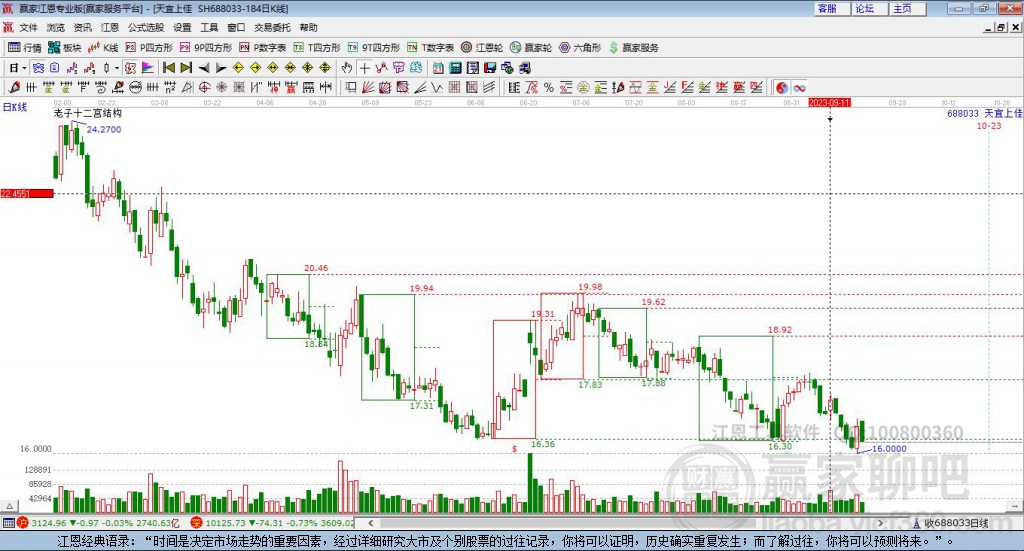Click the 老子十二宫结构 label

coord(88,113)
